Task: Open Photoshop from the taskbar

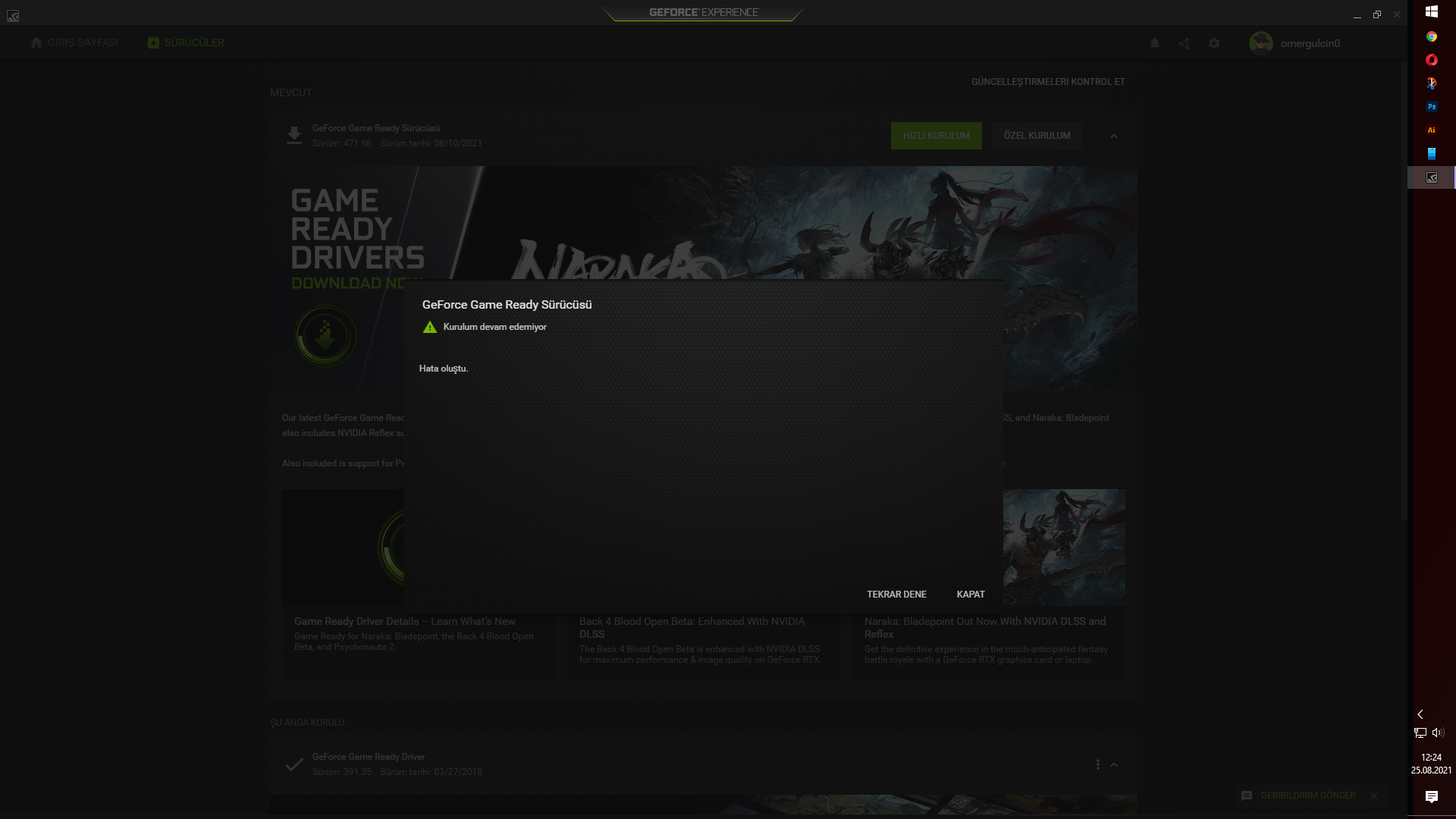Action: 1431,107
